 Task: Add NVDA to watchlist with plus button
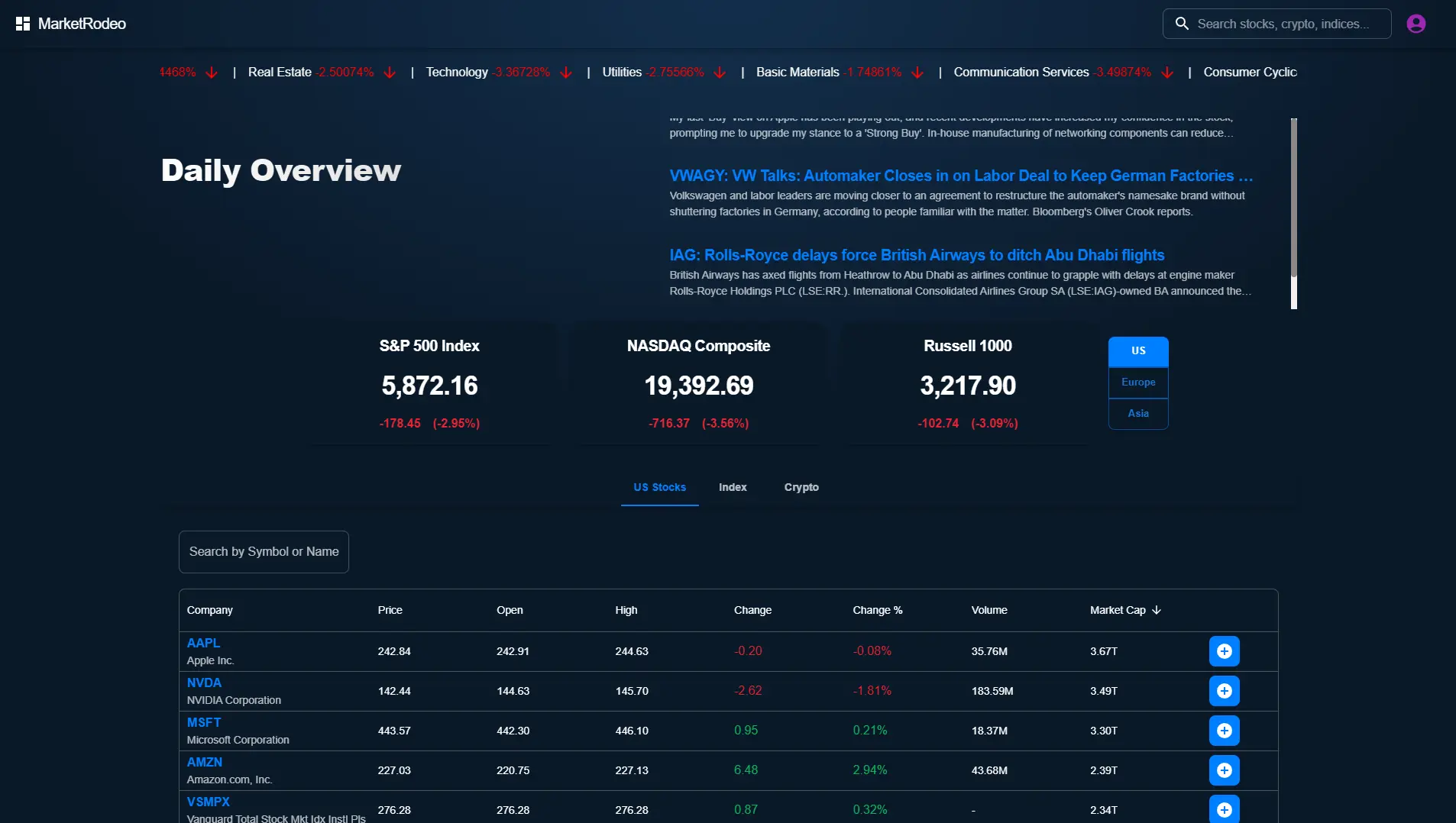[1224, 691]
